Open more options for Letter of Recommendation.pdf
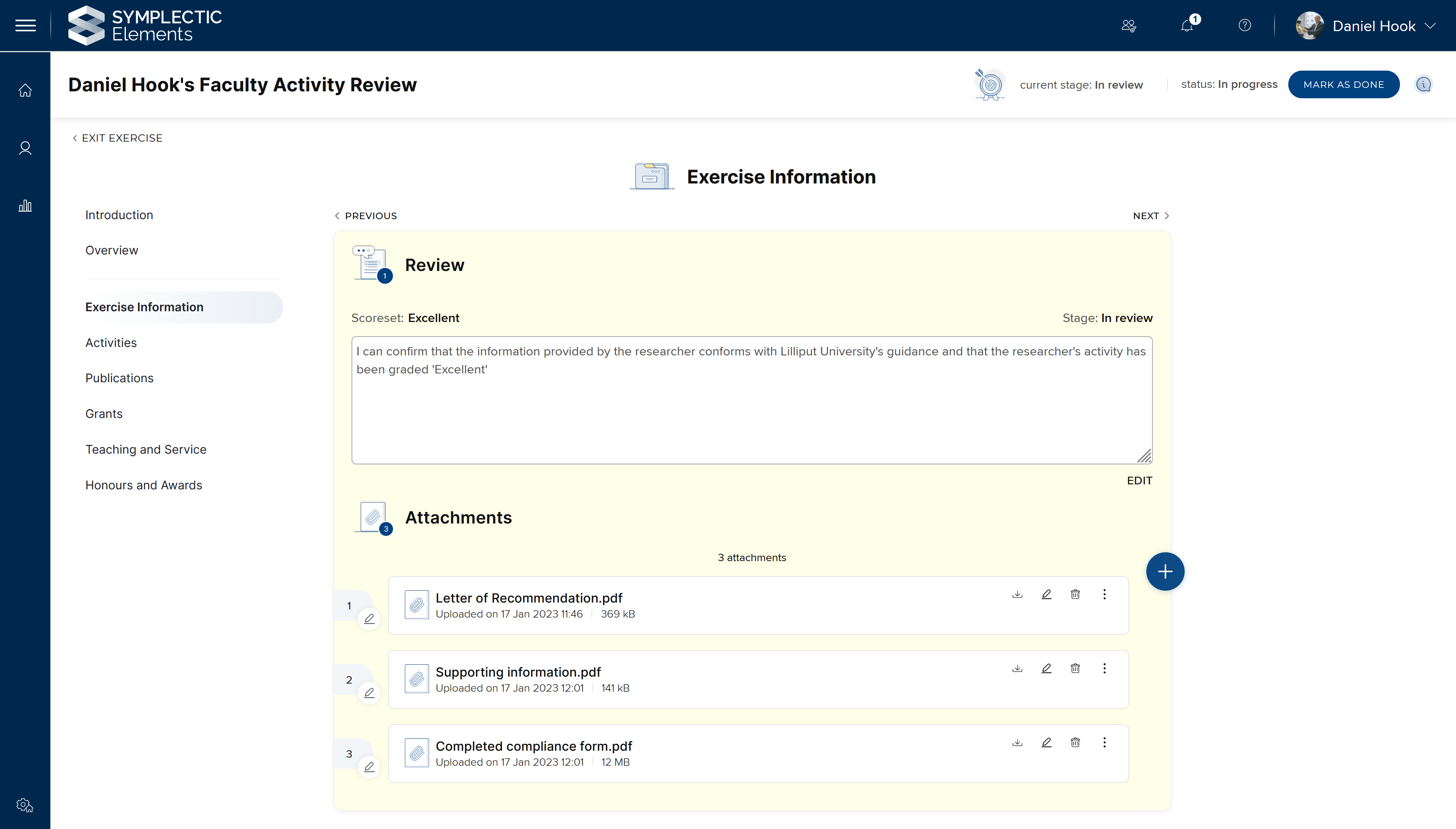Screen dimensions: 1456x829 click(x=1104, y=595)
